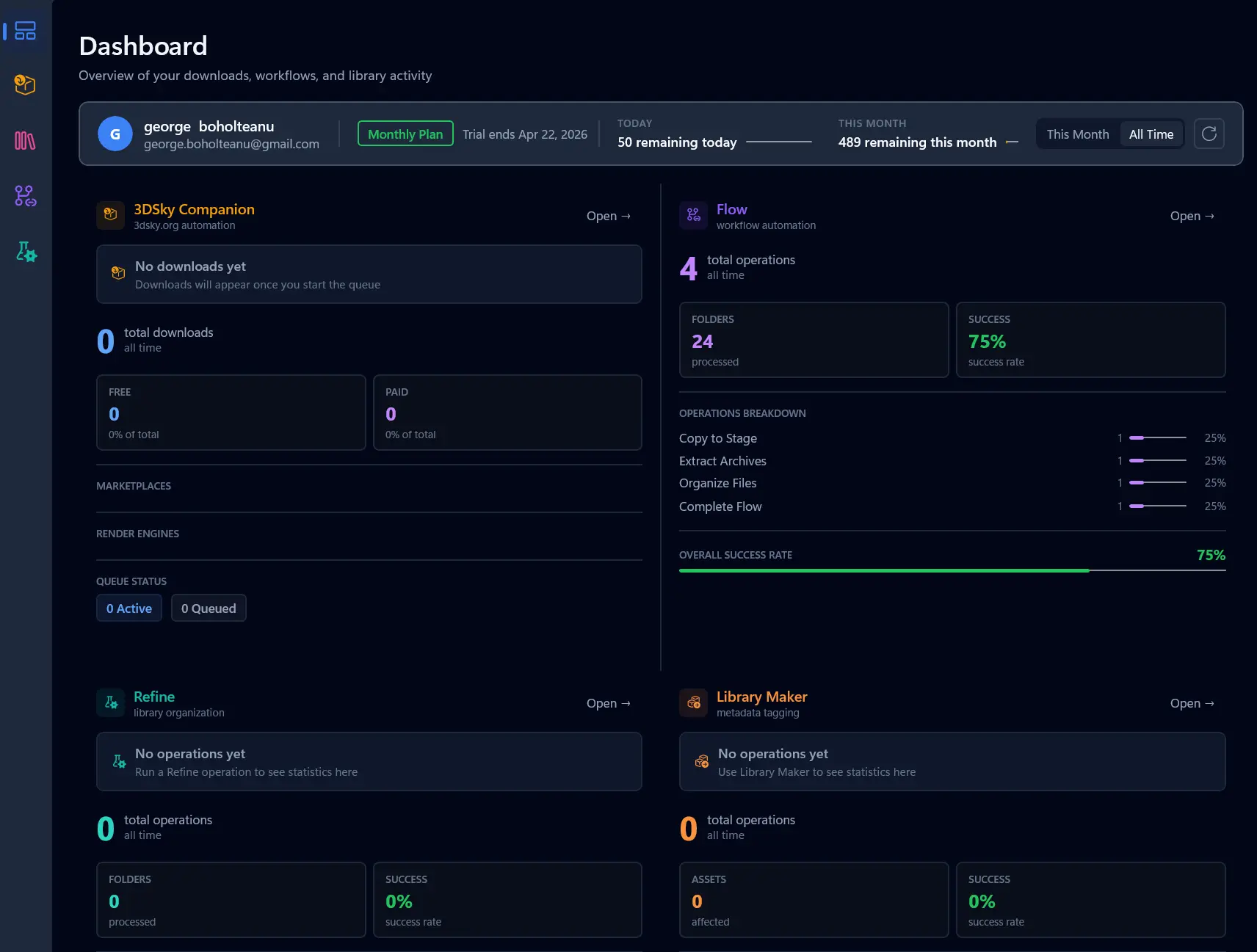This screenshot has width=1257, height=952.
Task: Click the Complete Flow row
Action: (952, 506)
